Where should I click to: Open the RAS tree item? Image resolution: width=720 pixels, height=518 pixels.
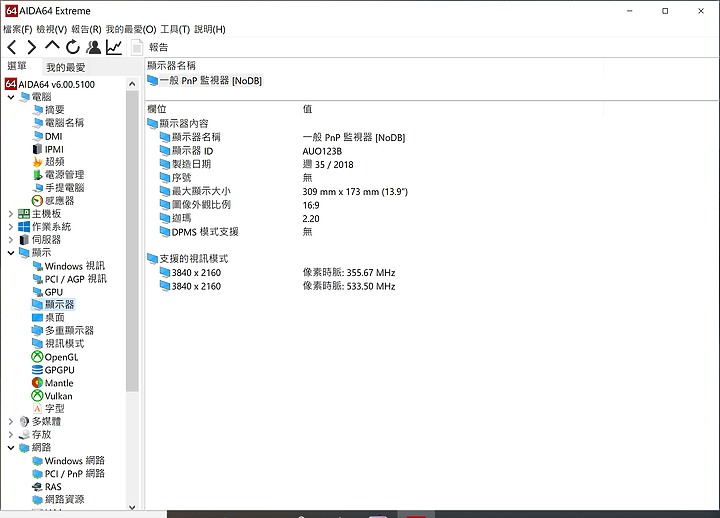click(47, 486)
